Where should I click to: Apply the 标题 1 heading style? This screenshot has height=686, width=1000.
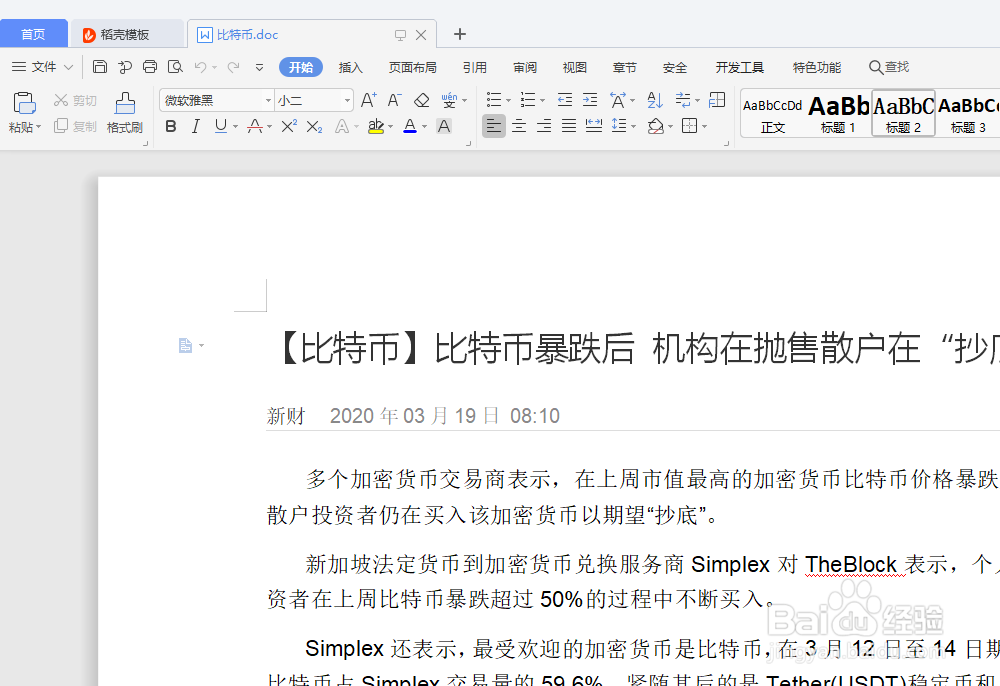838,114
